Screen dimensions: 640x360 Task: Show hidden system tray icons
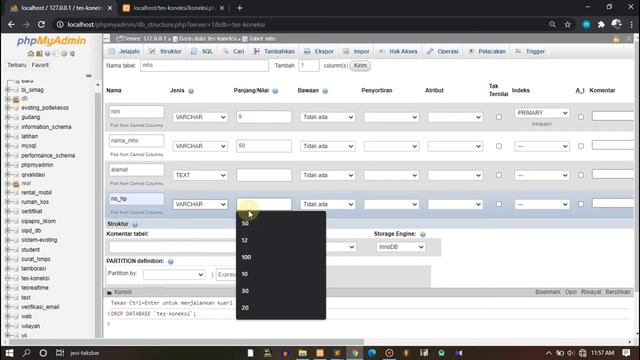click(x=549, y=353)
